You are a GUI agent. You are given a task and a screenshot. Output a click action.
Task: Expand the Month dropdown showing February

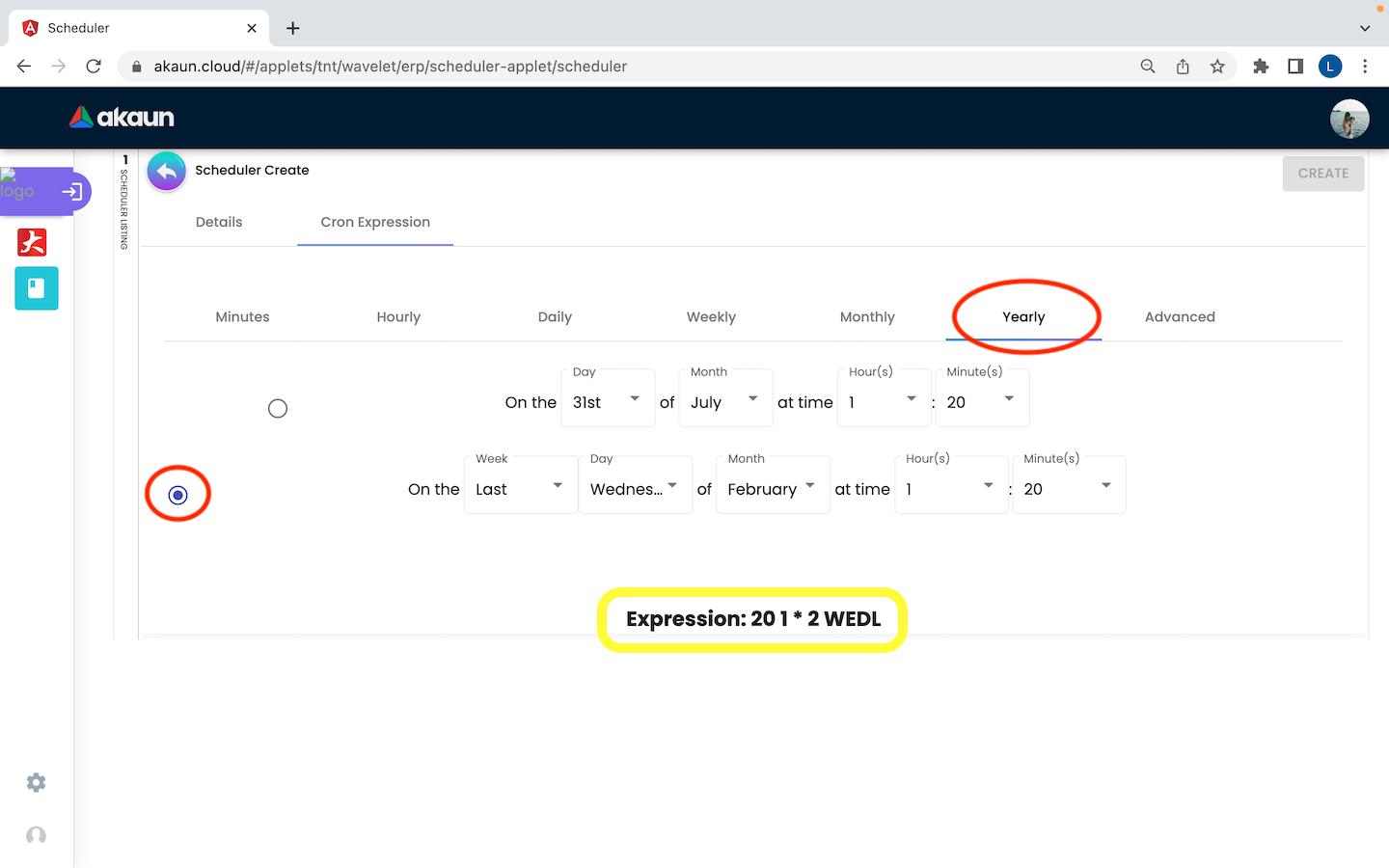click(x=772, y=488)
